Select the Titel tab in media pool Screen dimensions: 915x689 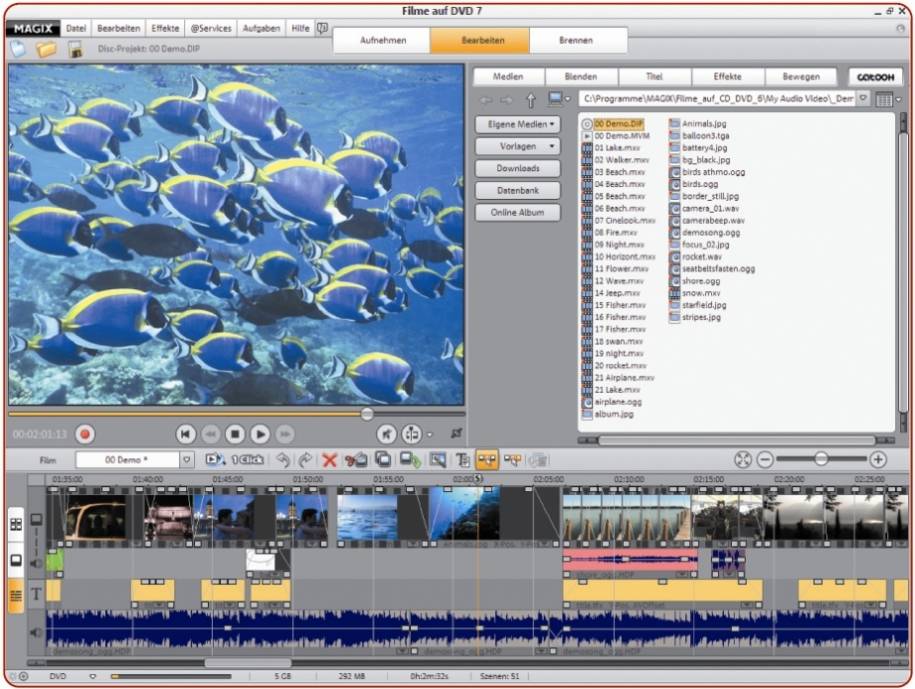pos(655,76)
